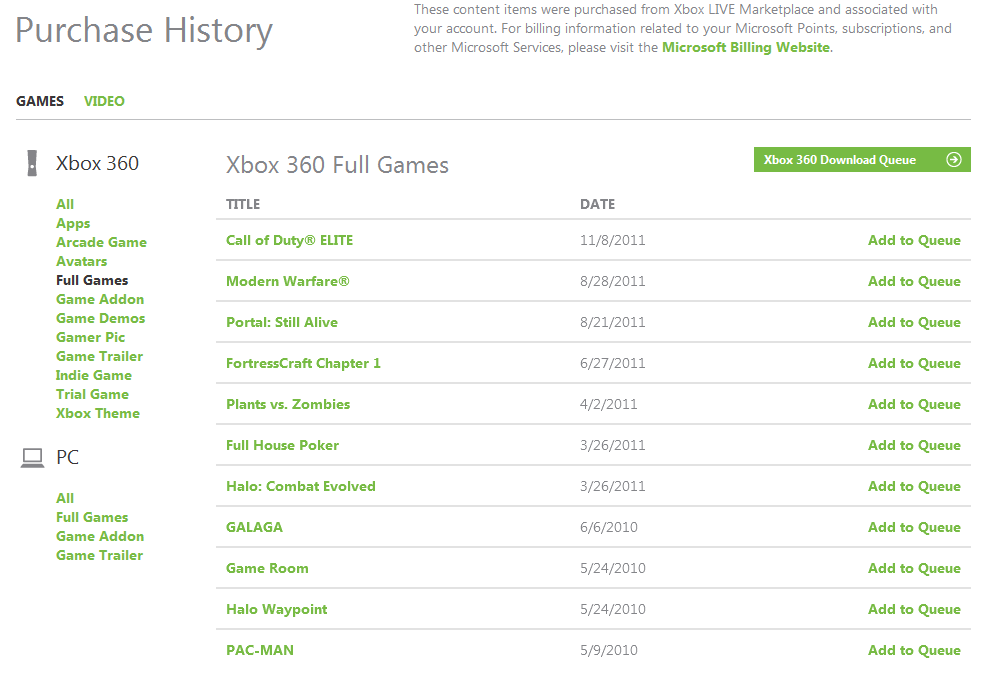Show All Xbox 360 purchases

[x=65, y=204]
